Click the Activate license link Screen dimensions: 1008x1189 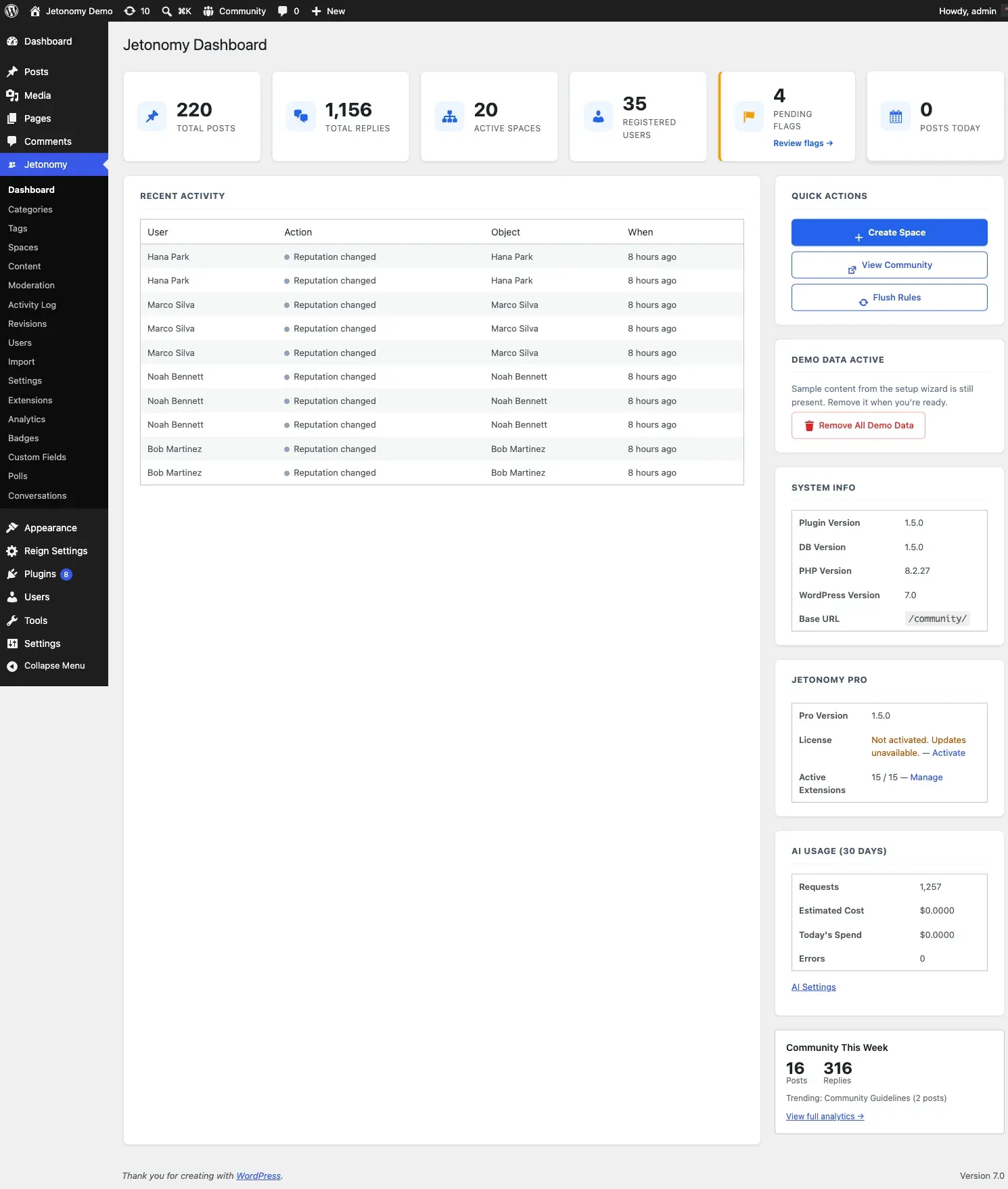(948, 753)
